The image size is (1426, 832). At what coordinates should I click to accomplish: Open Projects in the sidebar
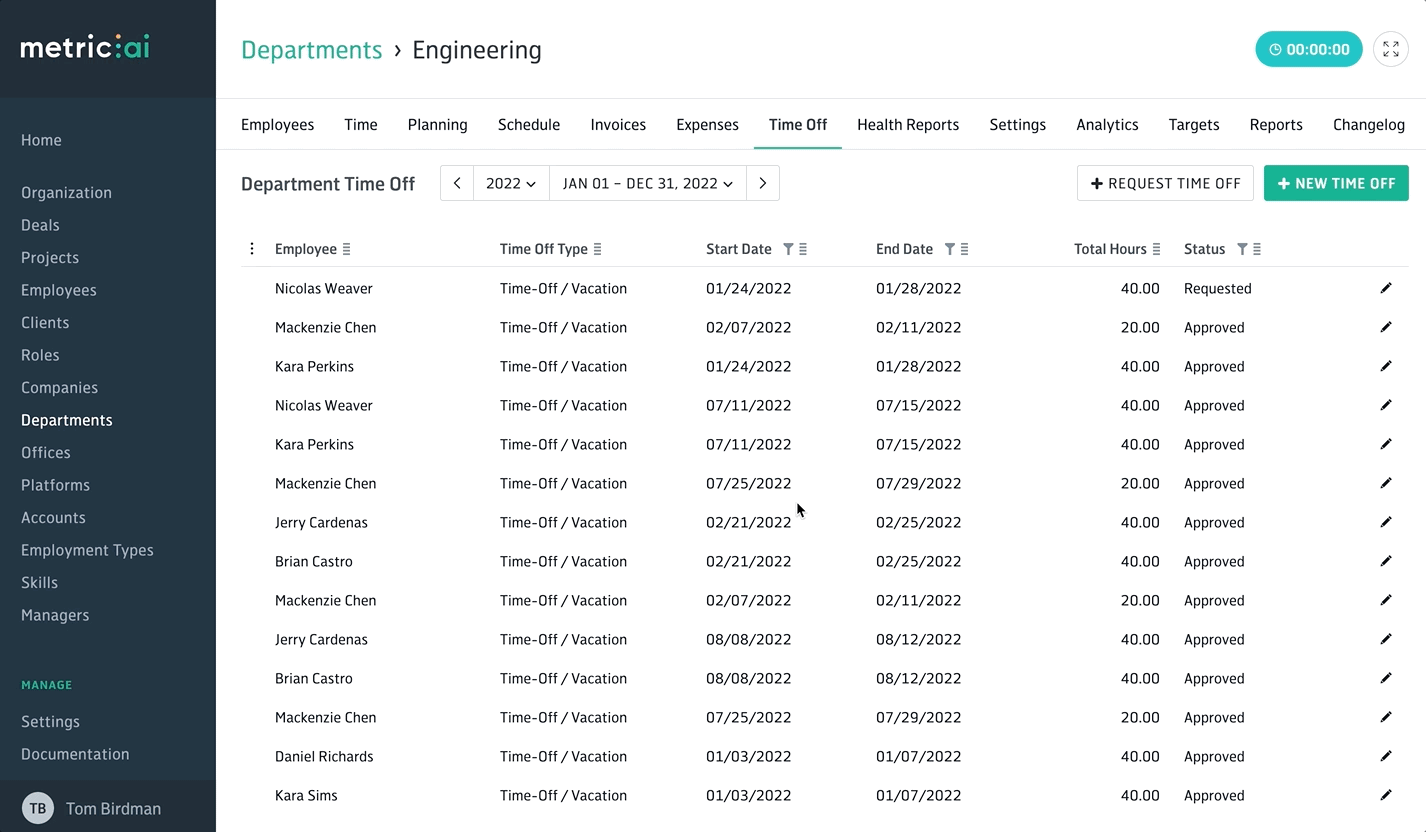[50, 258]
